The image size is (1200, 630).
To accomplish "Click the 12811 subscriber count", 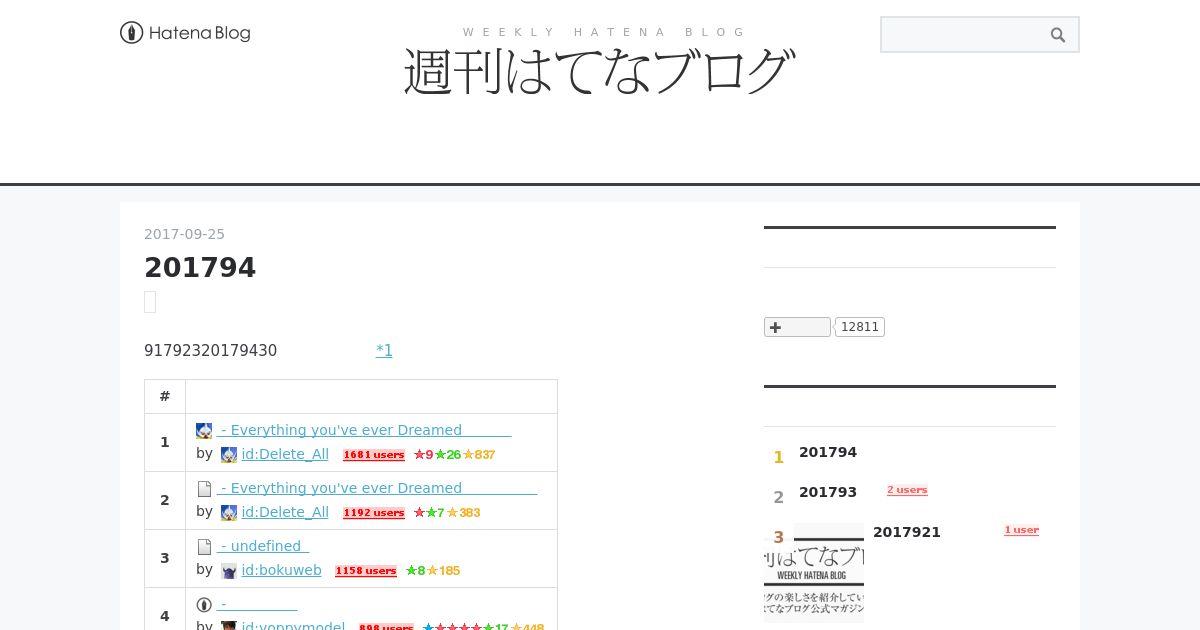I will [860, 327].
